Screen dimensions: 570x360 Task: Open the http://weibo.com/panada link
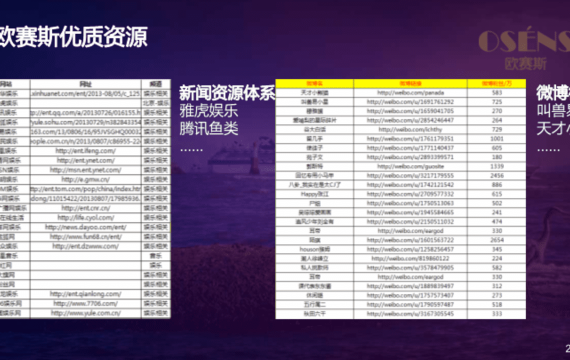(410, 93)
